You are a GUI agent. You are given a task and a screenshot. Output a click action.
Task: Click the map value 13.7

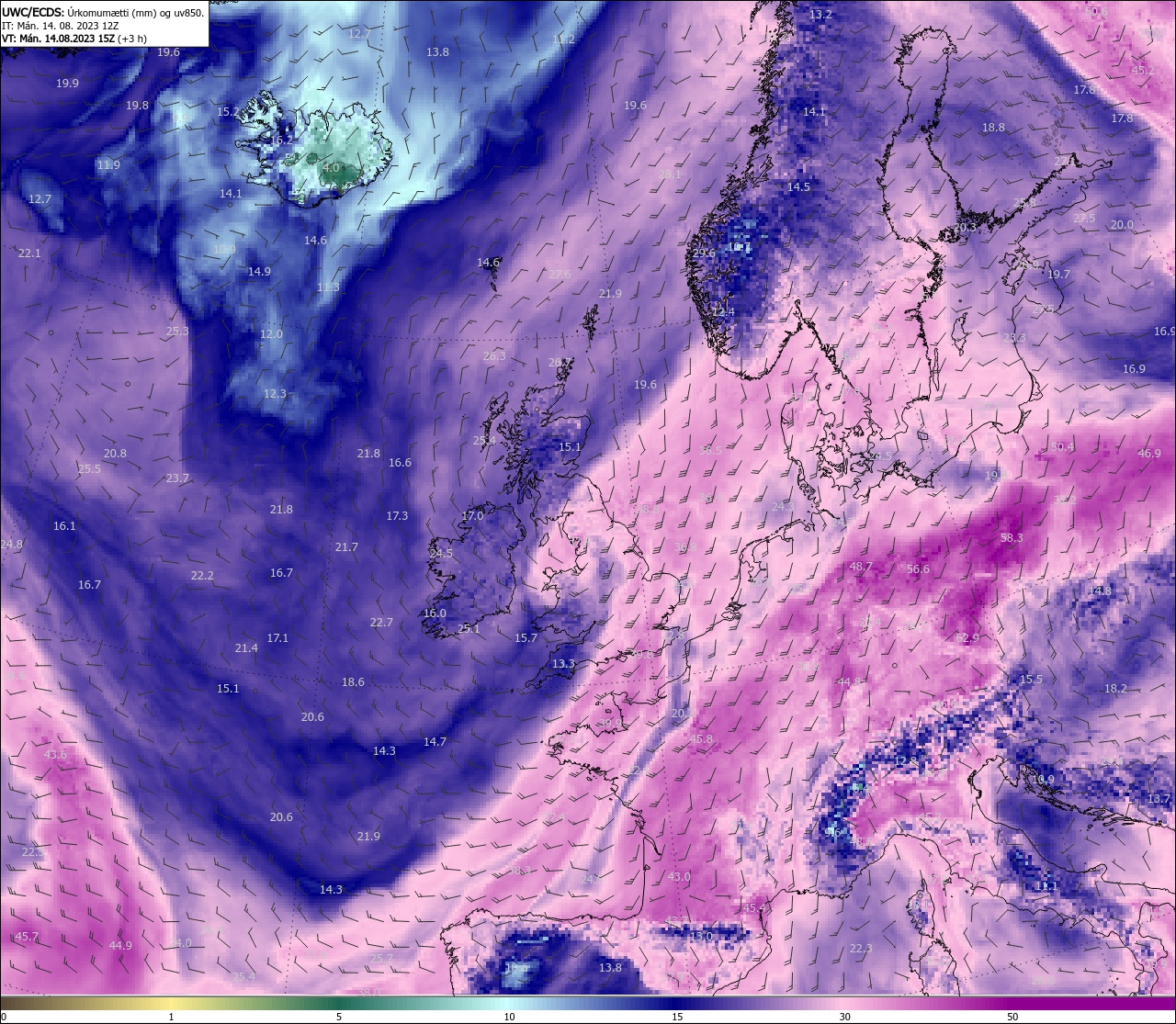(1159, 799)
